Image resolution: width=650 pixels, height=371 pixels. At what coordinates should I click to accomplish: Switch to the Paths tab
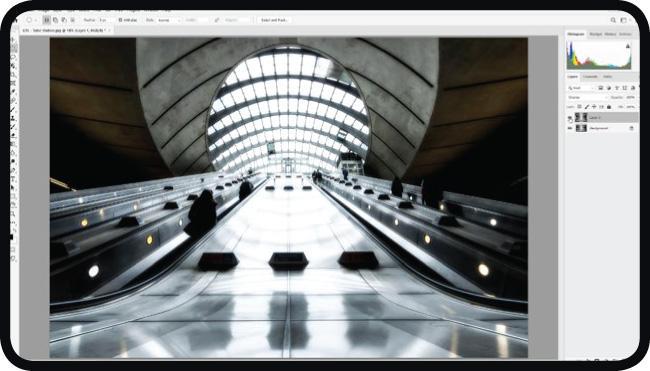pos(607,76)
